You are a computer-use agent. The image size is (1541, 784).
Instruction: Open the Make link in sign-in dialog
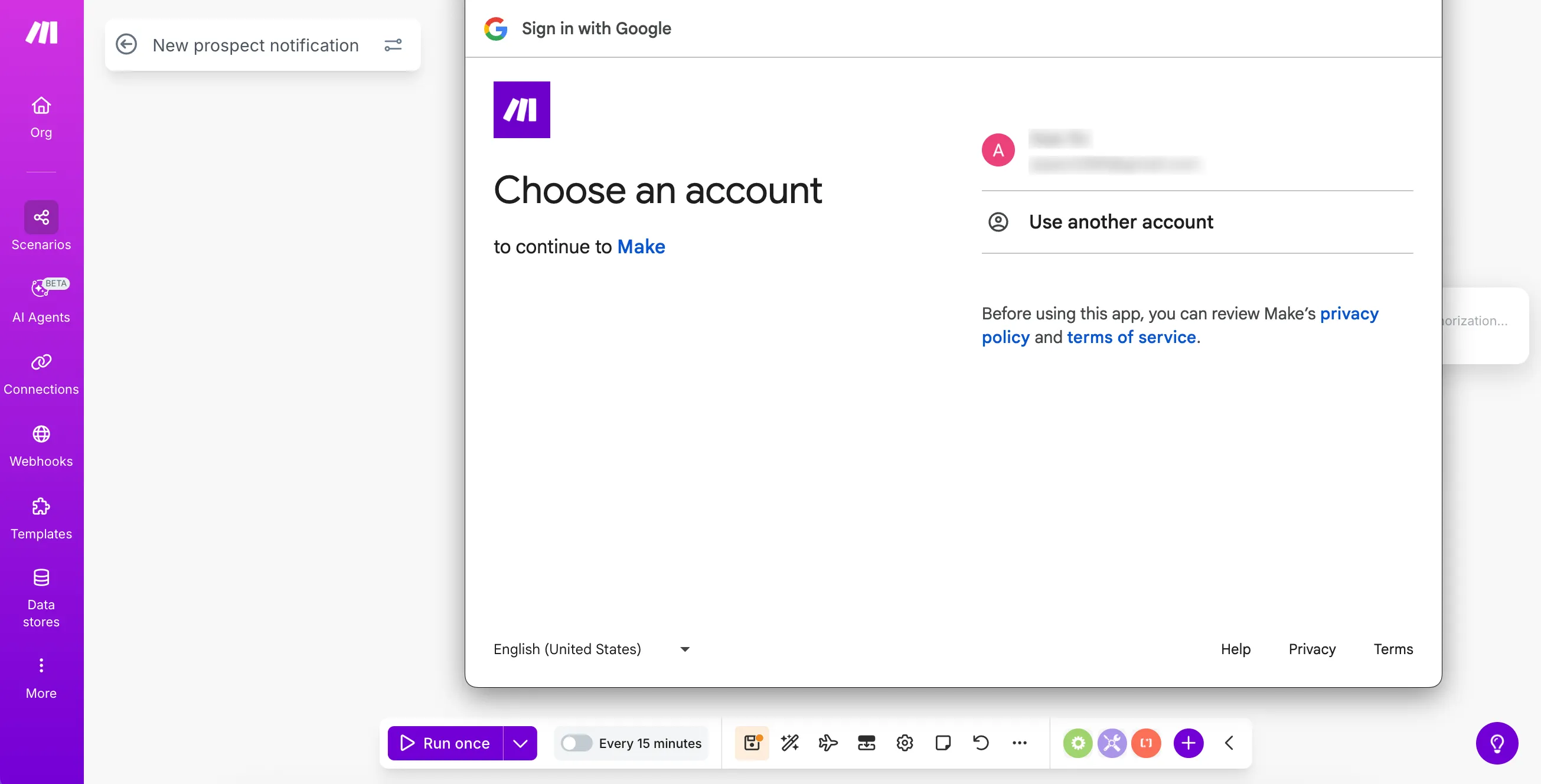[x=641, y=246]
